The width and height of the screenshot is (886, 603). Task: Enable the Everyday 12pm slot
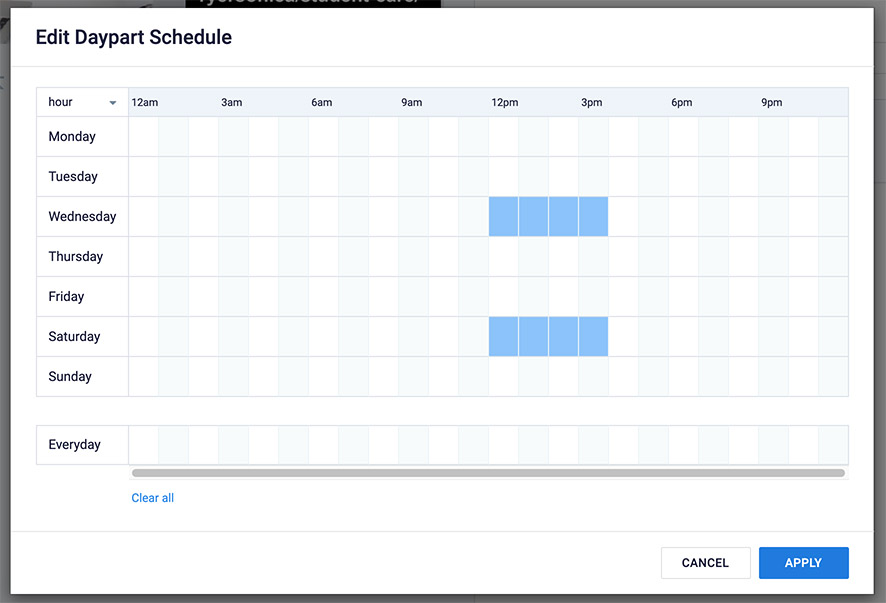click(x=503, y=445)
